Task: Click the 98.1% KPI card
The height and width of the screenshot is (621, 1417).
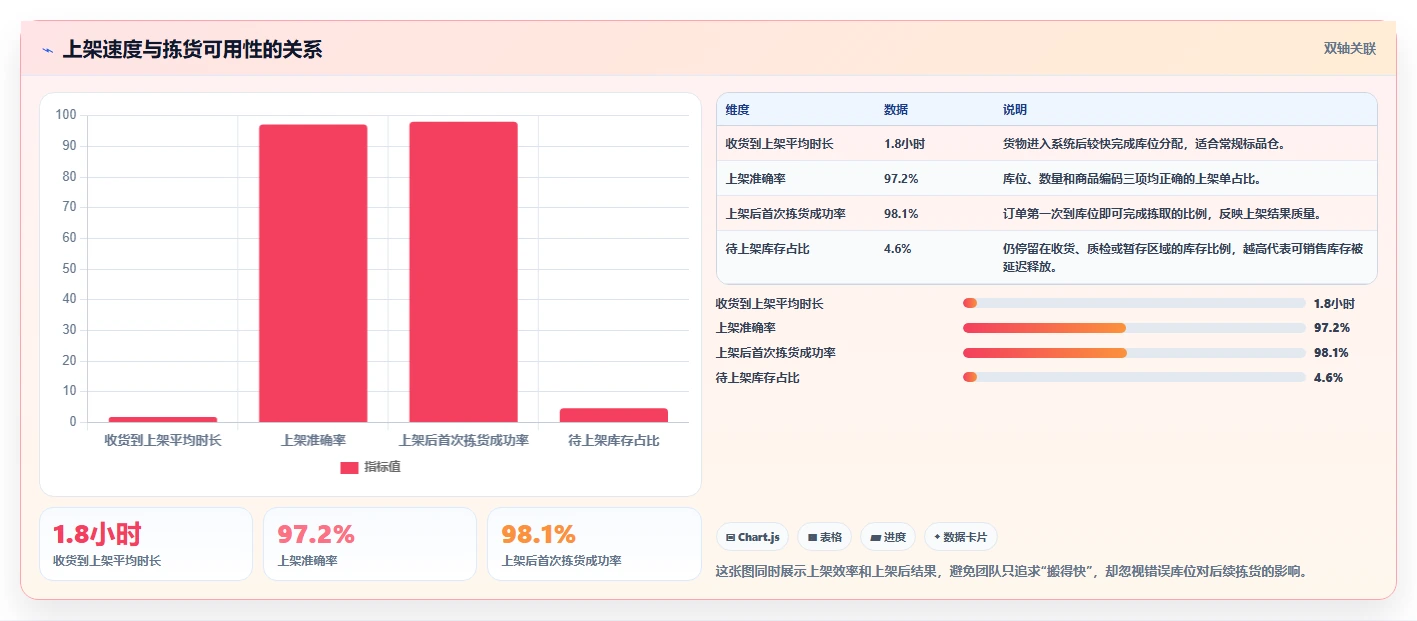Action: click(594, 544)
